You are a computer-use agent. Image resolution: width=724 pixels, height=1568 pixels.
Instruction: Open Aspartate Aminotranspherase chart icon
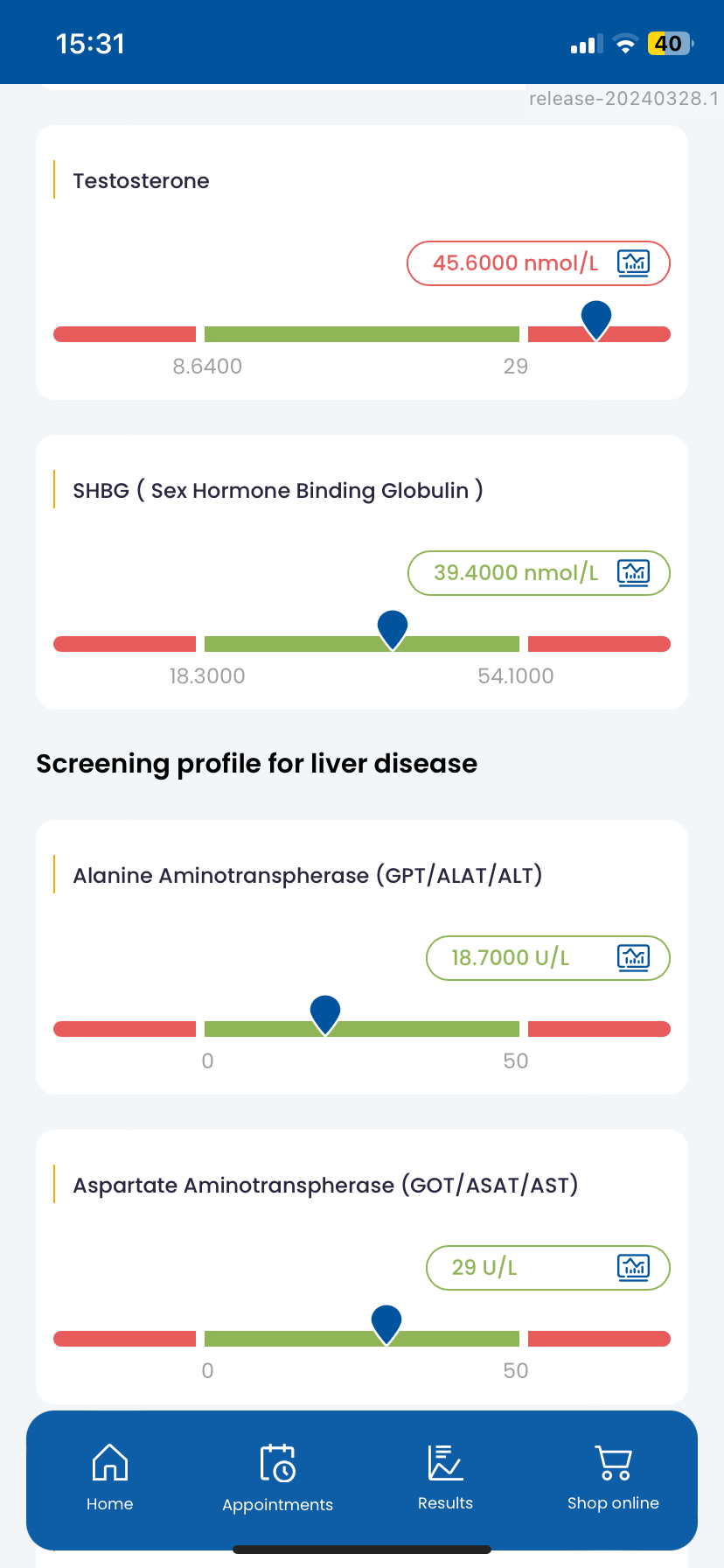[633, 1267]
